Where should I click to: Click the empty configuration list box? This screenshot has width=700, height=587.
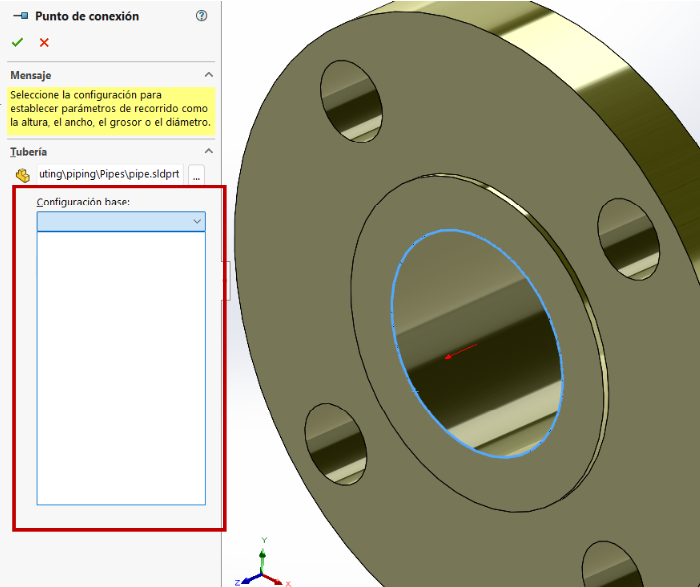tap(121, 368)
